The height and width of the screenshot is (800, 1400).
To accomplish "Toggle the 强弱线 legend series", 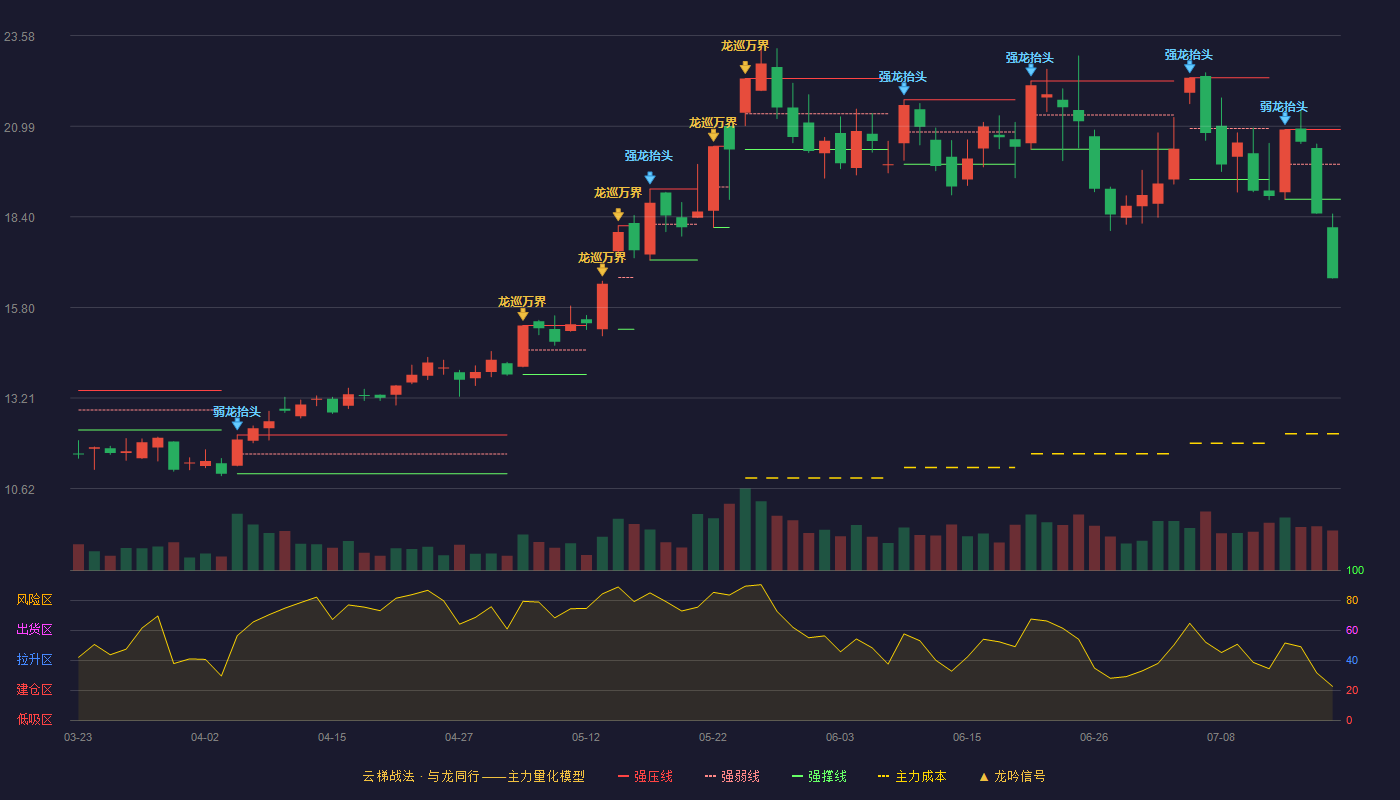I will coord(732,776).
